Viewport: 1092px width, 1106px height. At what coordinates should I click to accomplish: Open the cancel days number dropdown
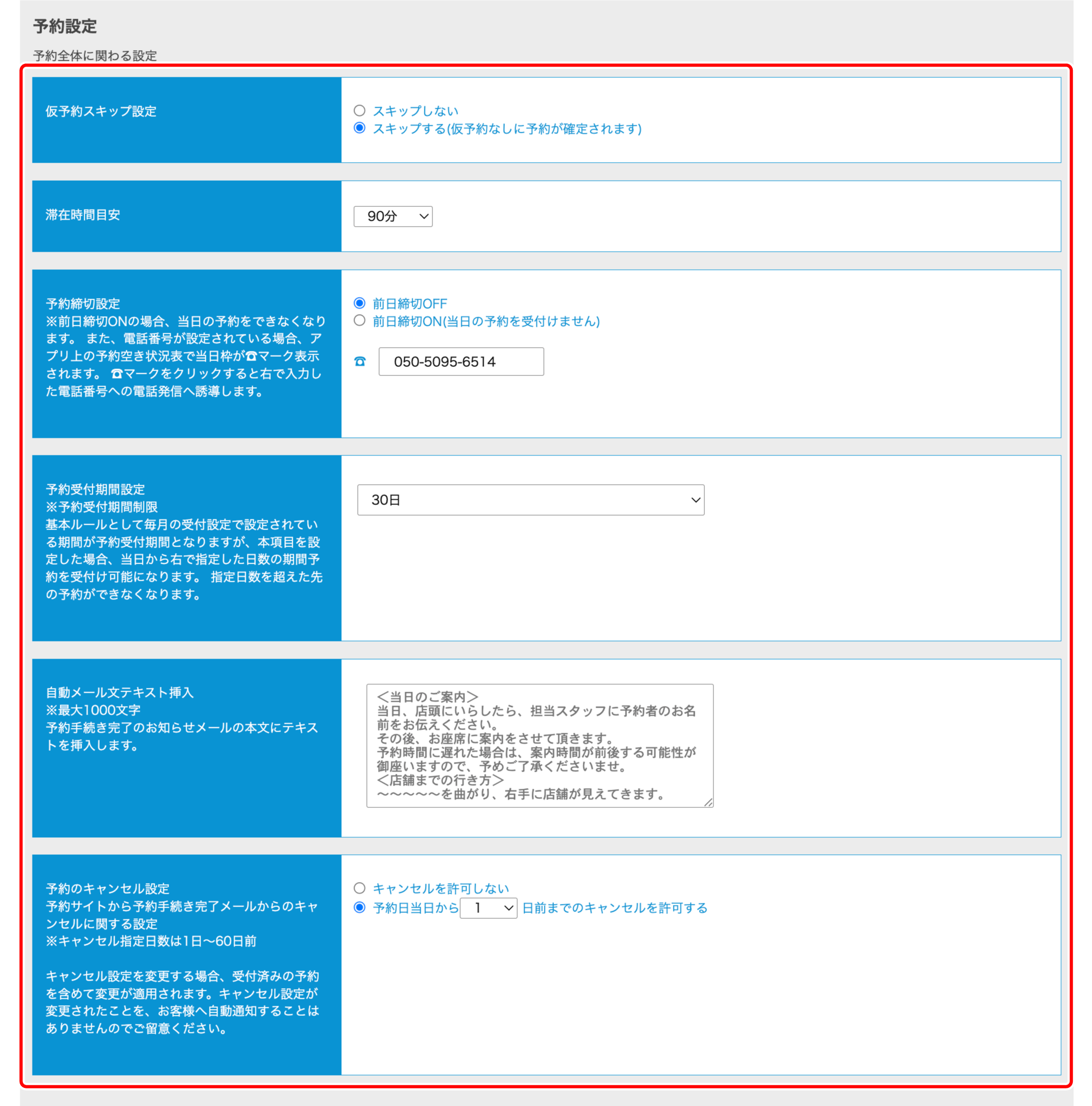coord(488,908)
